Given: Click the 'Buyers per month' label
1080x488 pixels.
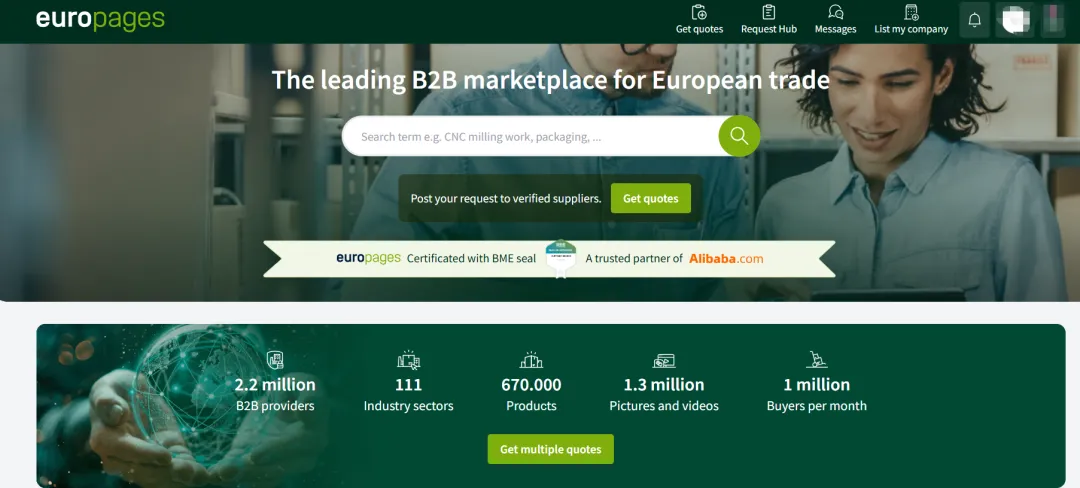Looking at the screenshot, I should [817, 406].
